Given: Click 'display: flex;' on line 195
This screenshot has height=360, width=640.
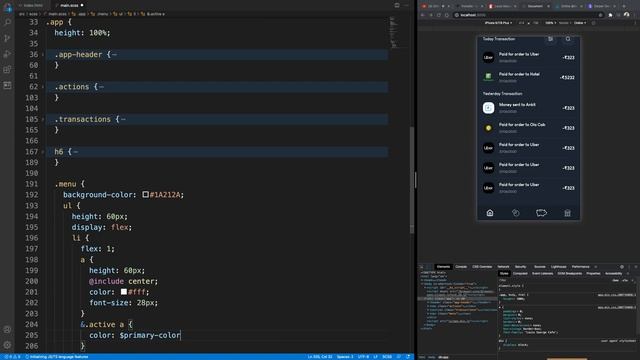Looking at the screenshot, I should (102, 227).
